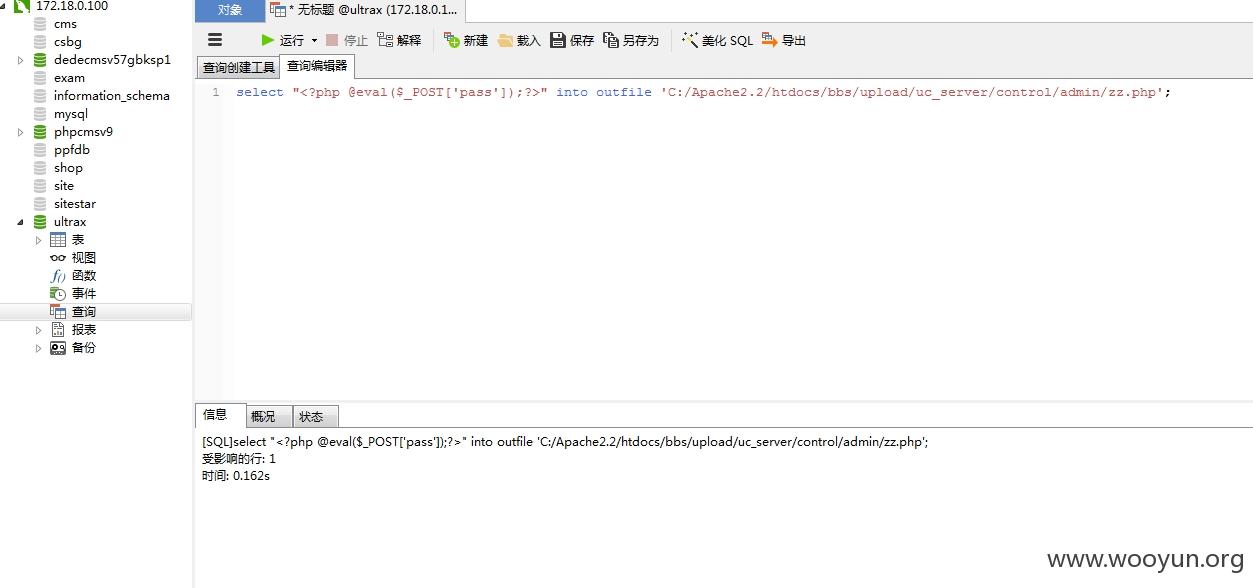Select the site database
This screenshot has width=1253, height=588.
click(x=64, y=186)
